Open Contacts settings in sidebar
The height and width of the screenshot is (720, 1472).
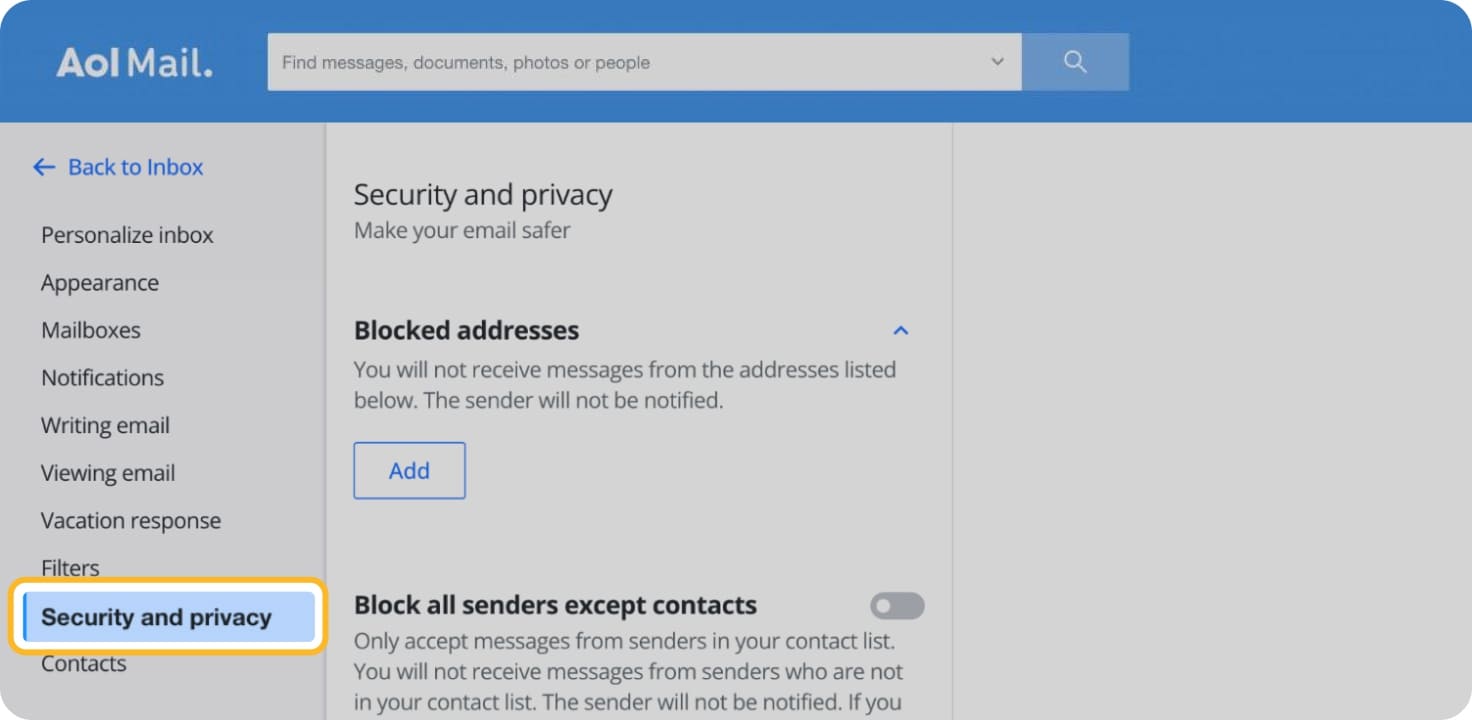click(x=84, y=664)
